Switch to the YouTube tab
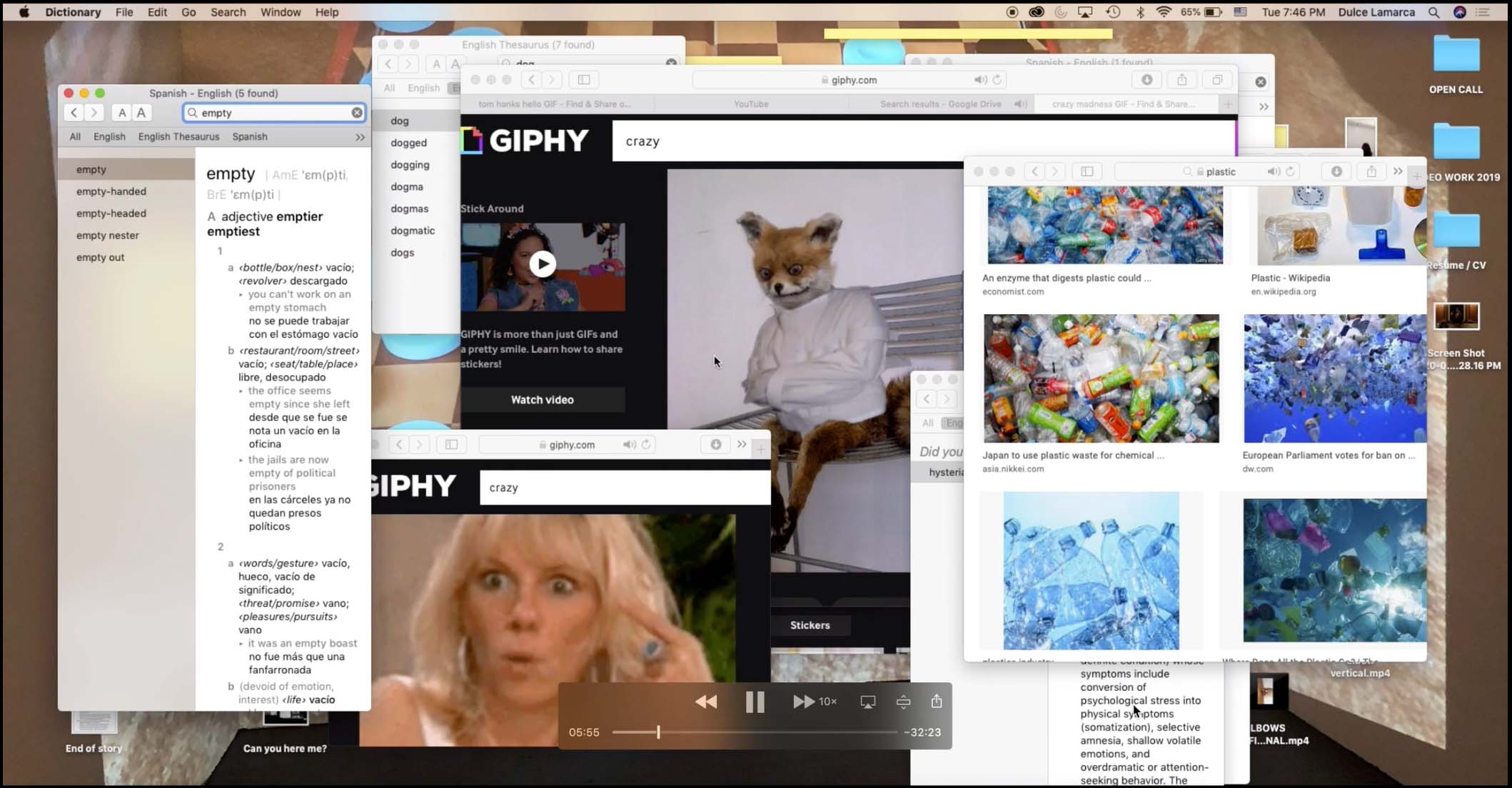The image size is (1512, 788). pyautogui.click(x=751, y=104)
